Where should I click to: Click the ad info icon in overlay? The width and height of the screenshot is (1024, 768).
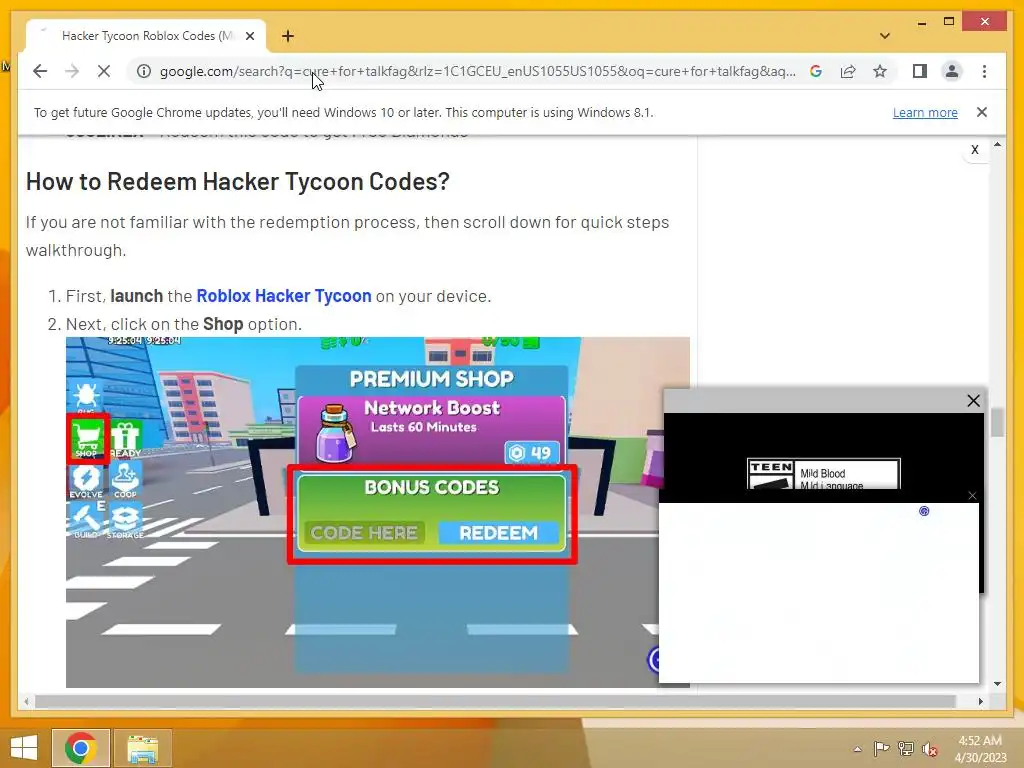924,511
